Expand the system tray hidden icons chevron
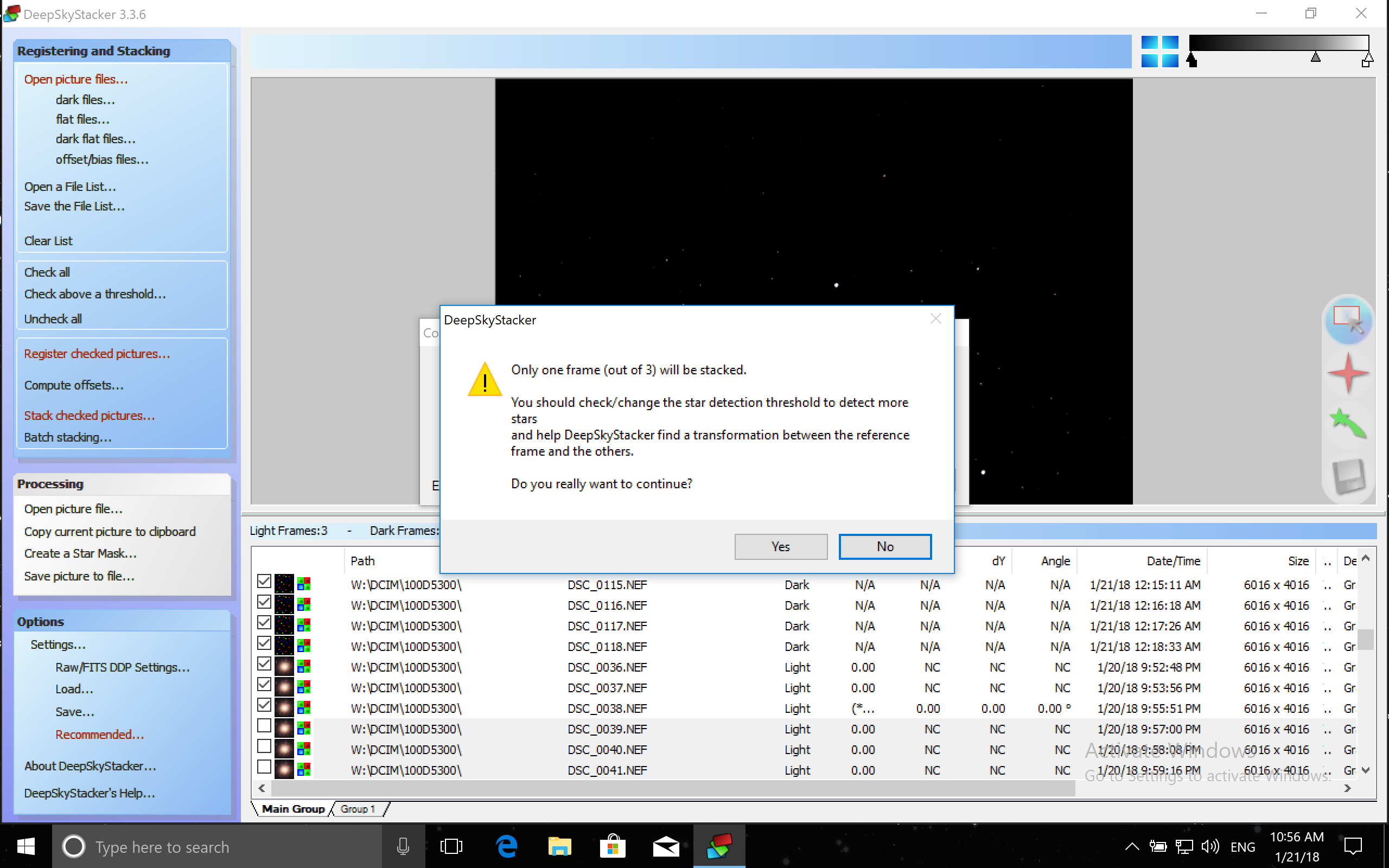Viewport: 1389px width, 868px height. (1131, 846)
